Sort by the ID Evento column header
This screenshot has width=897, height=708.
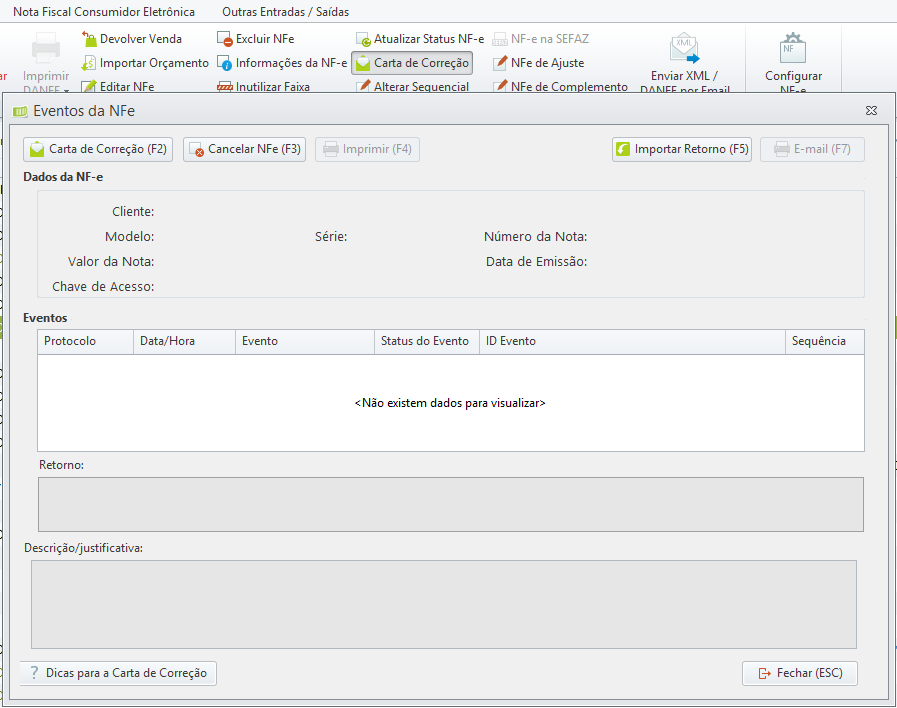(x=632, y=341)
